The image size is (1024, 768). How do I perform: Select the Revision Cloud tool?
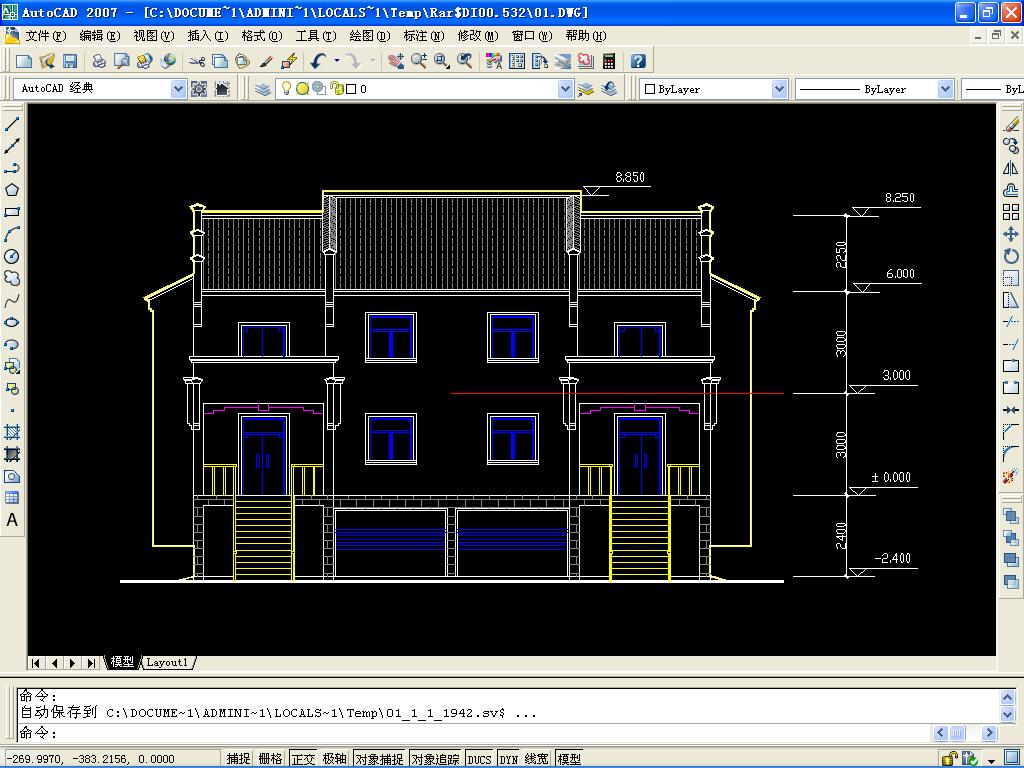pos(12,279)
